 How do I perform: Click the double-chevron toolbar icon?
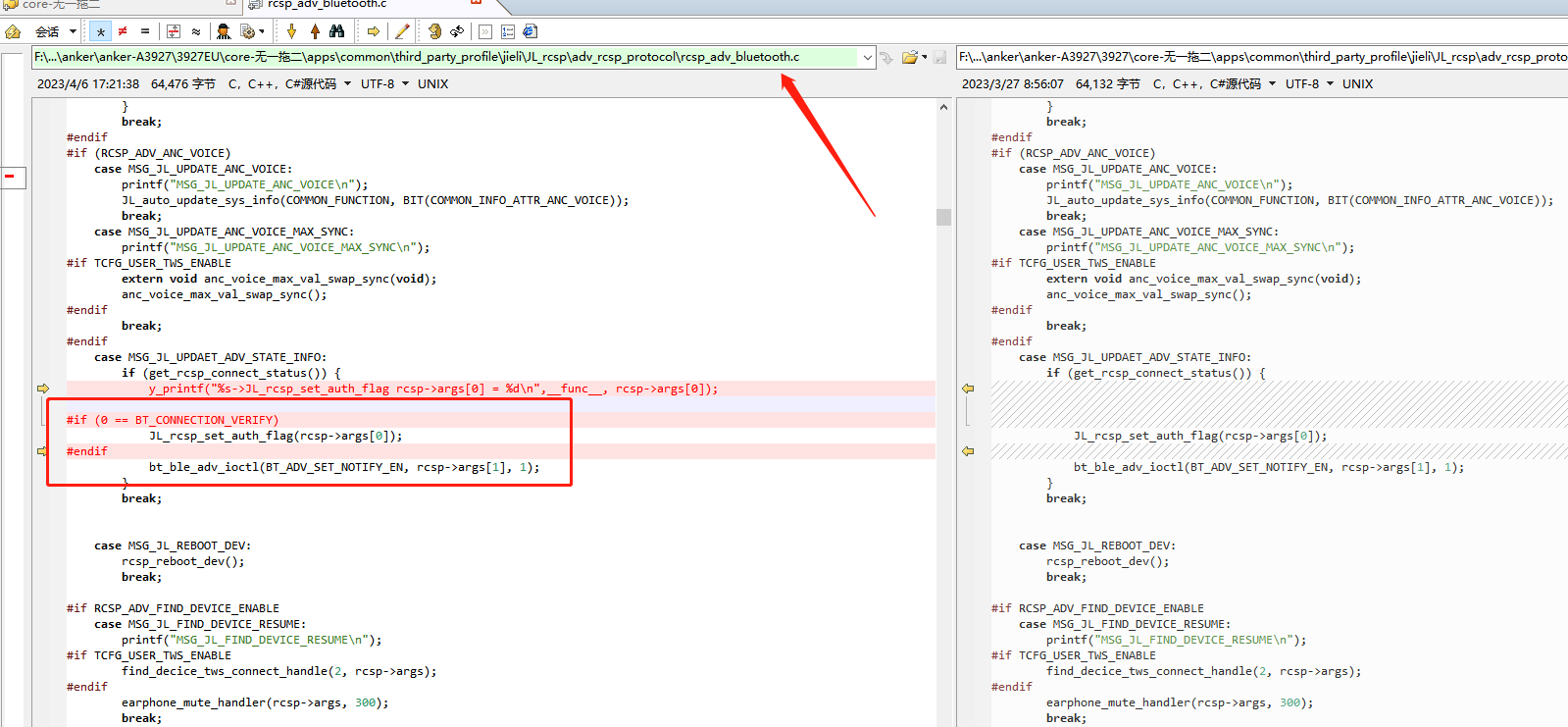pyautogui.click(x=485, y=31)
